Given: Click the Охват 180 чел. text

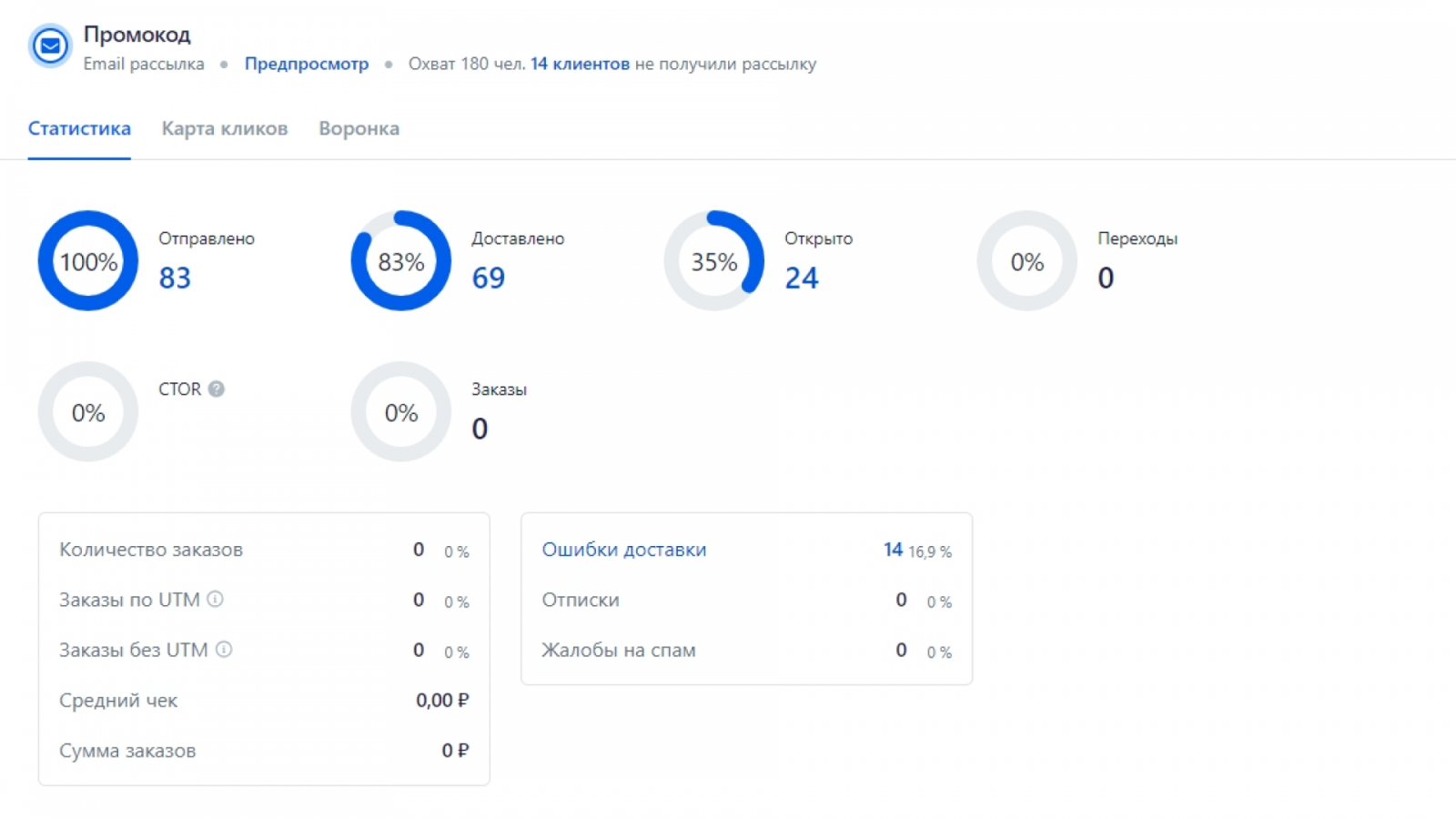Looking at the screenshot, I should click(467, 64).
